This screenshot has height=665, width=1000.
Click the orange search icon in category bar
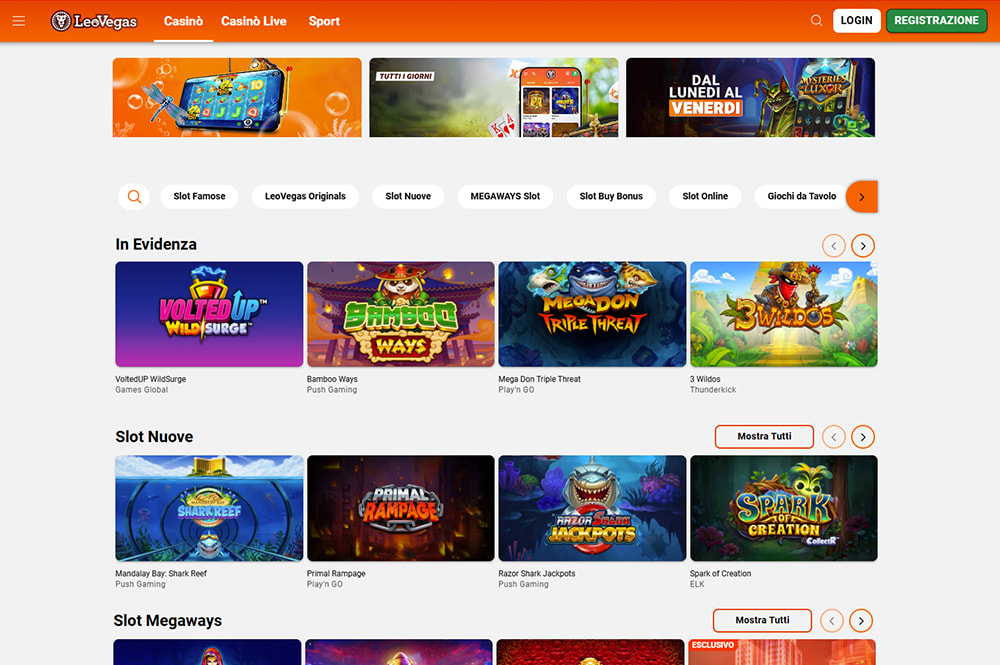click(x=134, y=196)
